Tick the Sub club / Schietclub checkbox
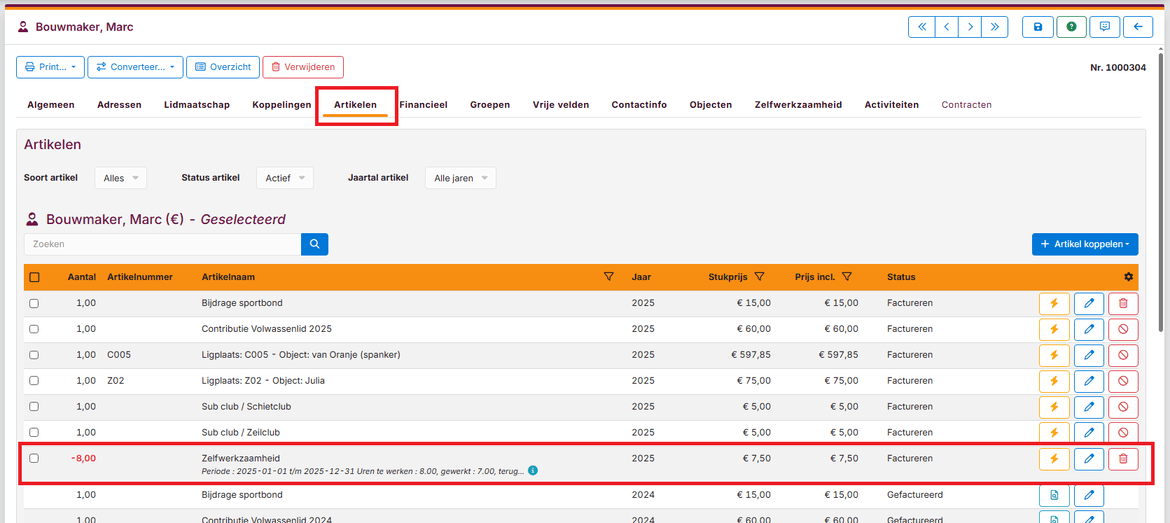 (34, 407)
